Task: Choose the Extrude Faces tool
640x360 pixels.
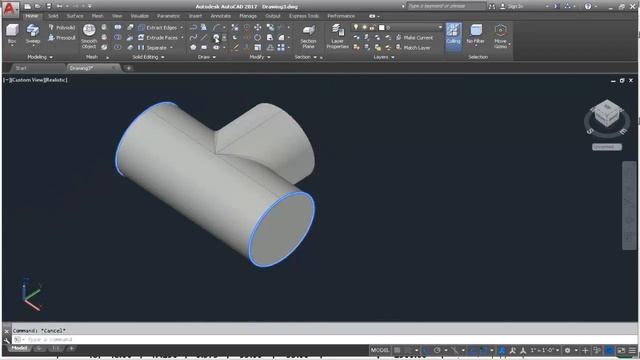Action: pos(158,38)
